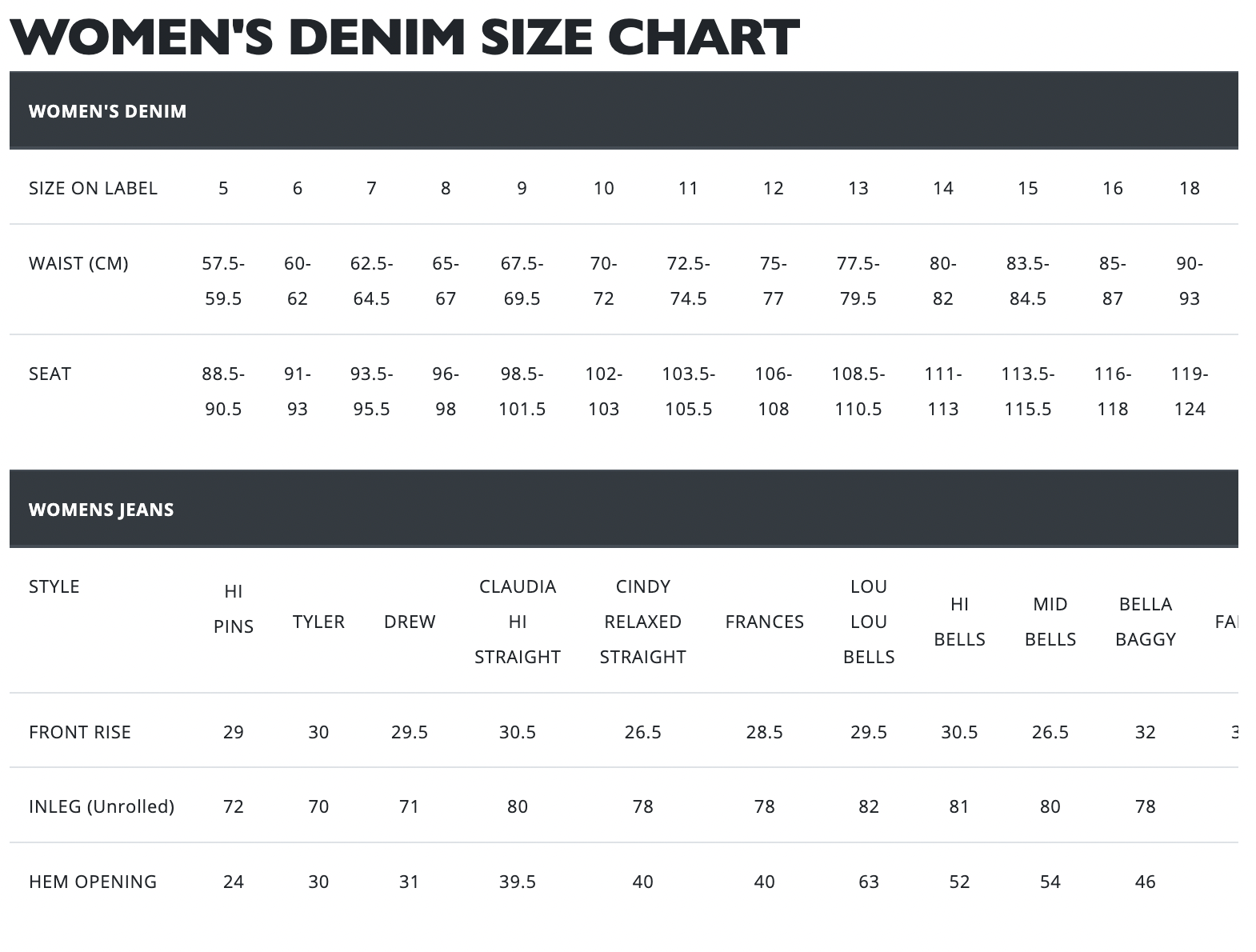Viewport: 1256px width, 952px height.
Task: Click the Hem Opening row label
Action: coord(93,882)
